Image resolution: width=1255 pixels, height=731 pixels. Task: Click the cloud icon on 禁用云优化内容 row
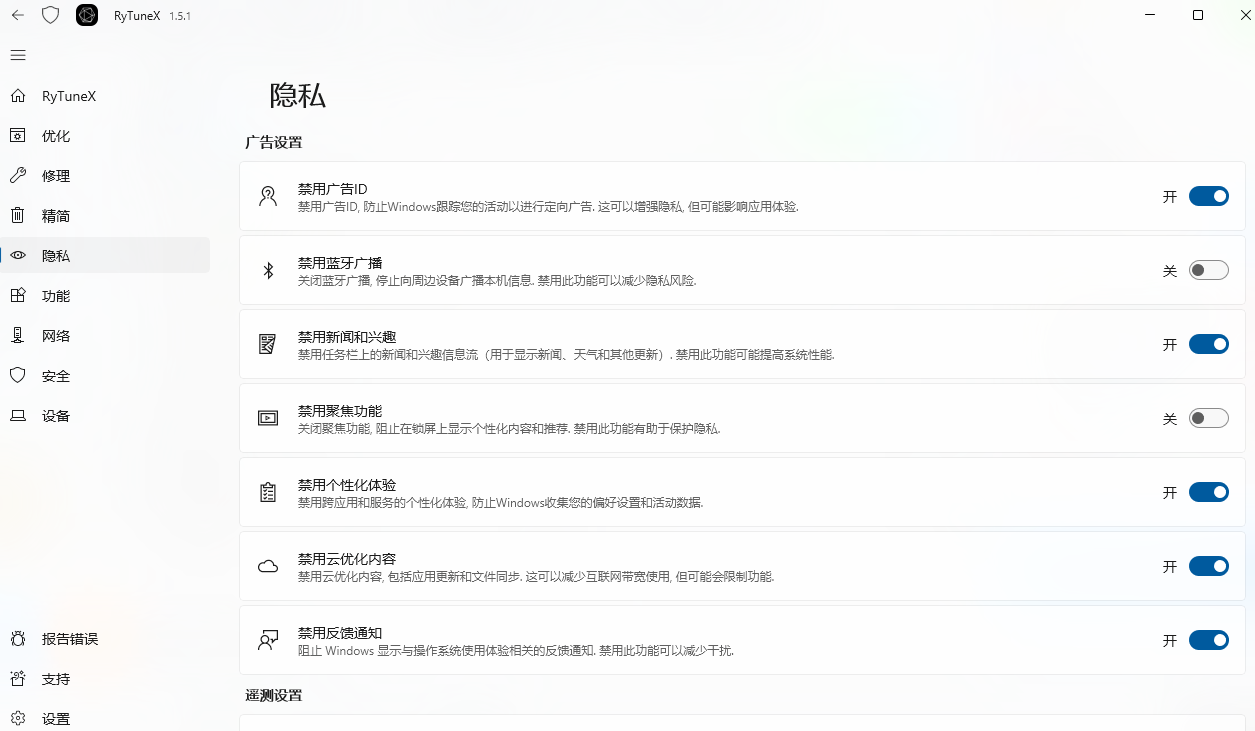[267, 565]
